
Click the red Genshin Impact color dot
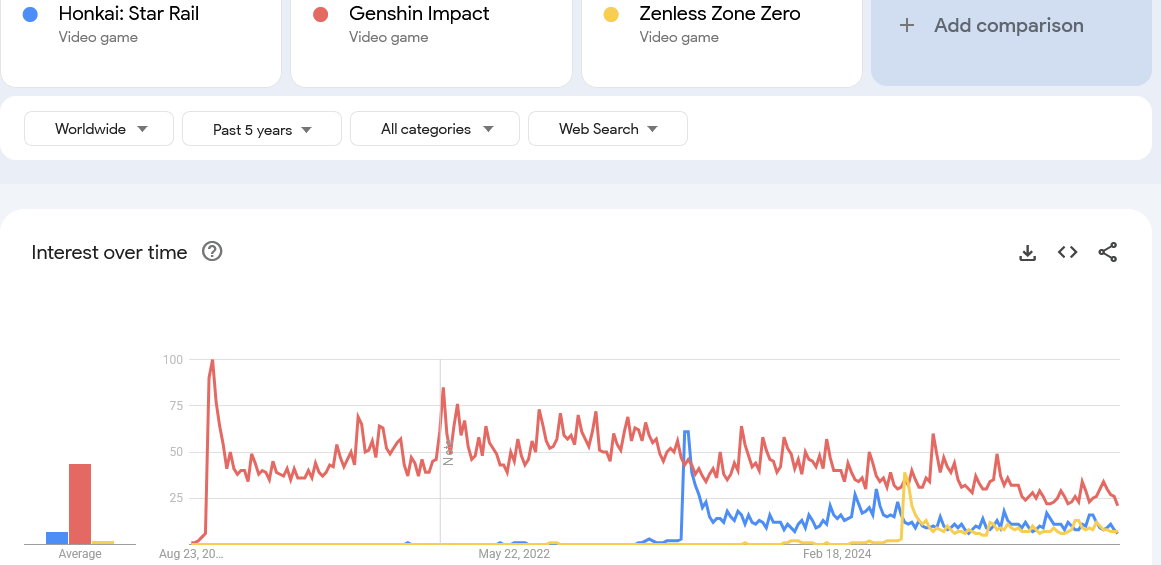click(x=321, y=15)
